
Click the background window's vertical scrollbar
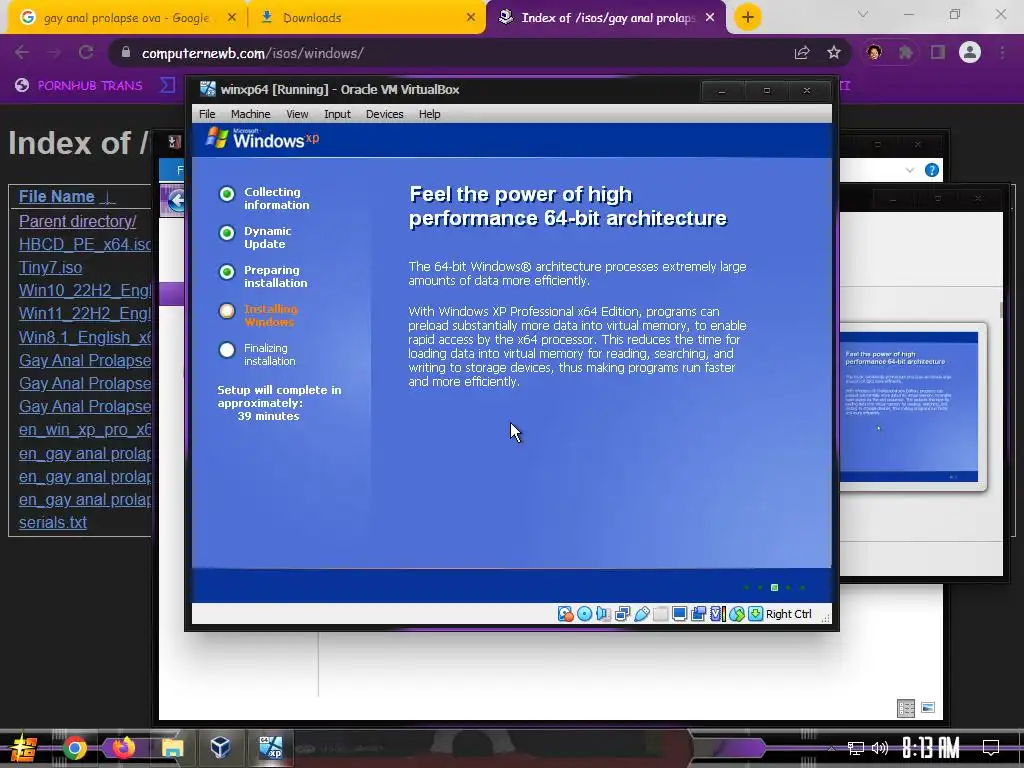click(x=1000, y=310)
